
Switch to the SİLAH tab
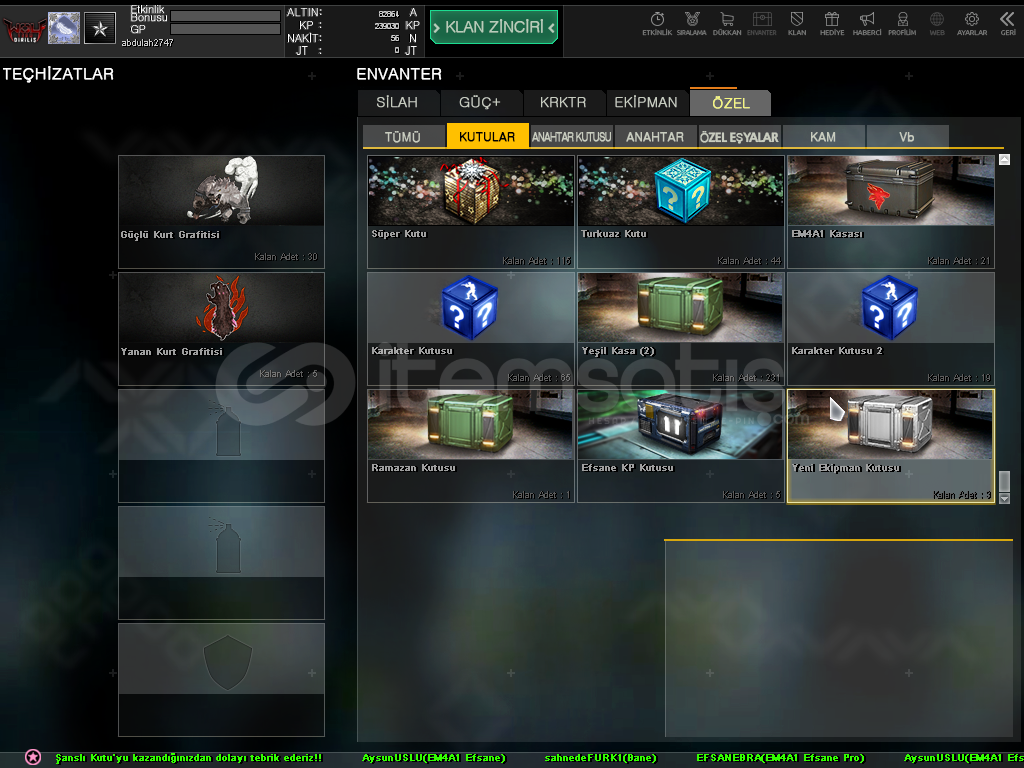[397, 103]
